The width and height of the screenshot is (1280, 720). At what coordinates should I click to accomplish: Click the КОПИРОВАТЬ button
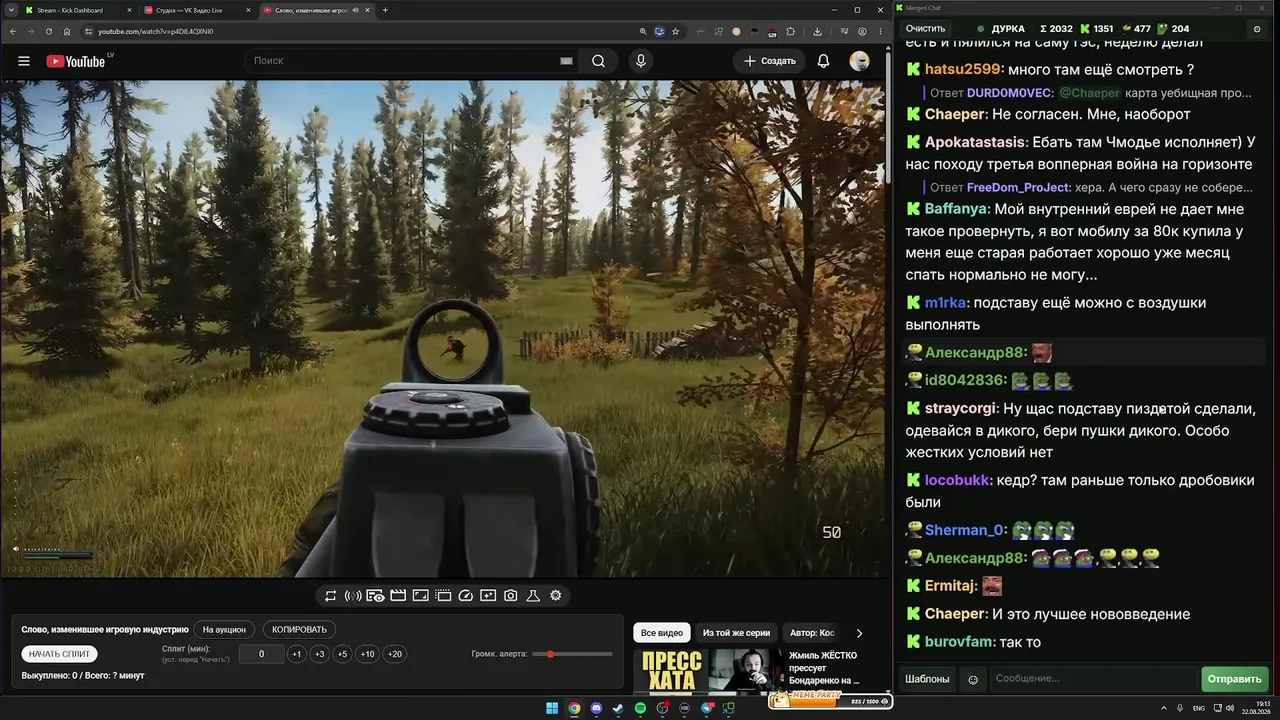pyautogui.click(x=299, y=630)
